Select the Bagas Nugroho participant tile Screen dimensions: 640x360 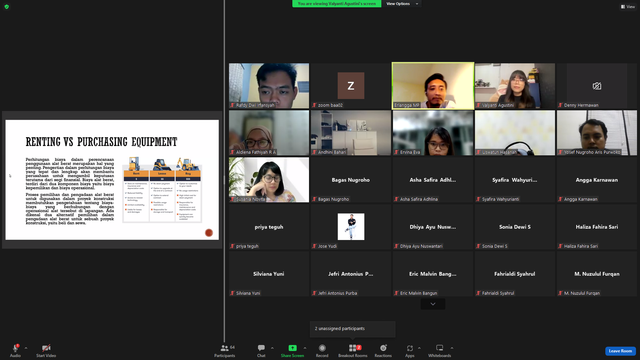[351, 180]
